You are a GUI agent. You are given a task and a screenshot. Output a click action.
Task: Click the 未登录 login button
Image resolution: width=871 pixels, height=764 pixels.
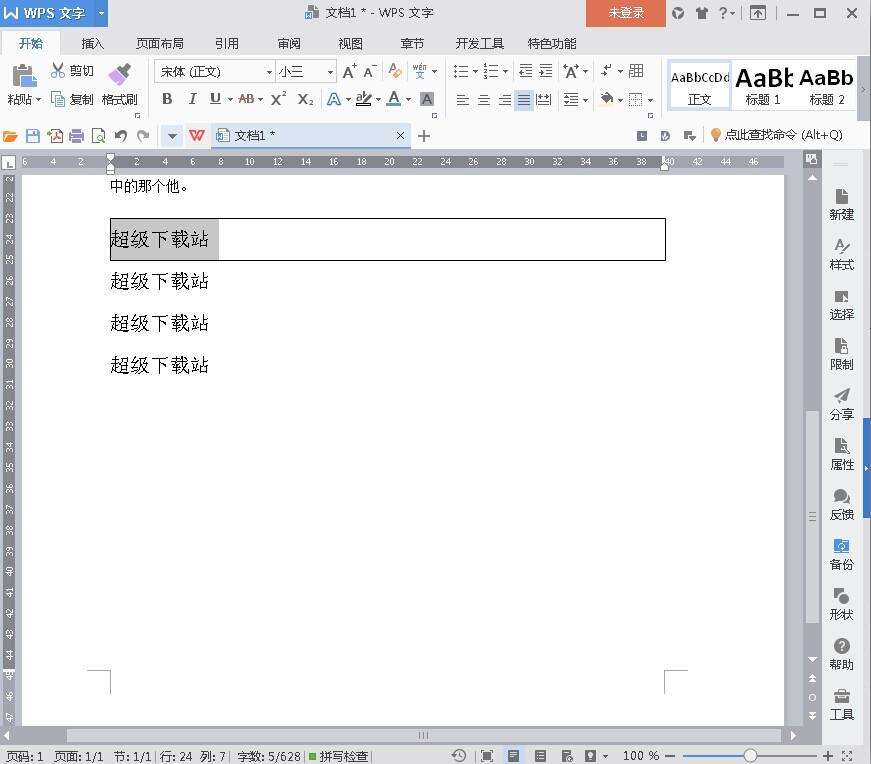(x=626, y=13)
